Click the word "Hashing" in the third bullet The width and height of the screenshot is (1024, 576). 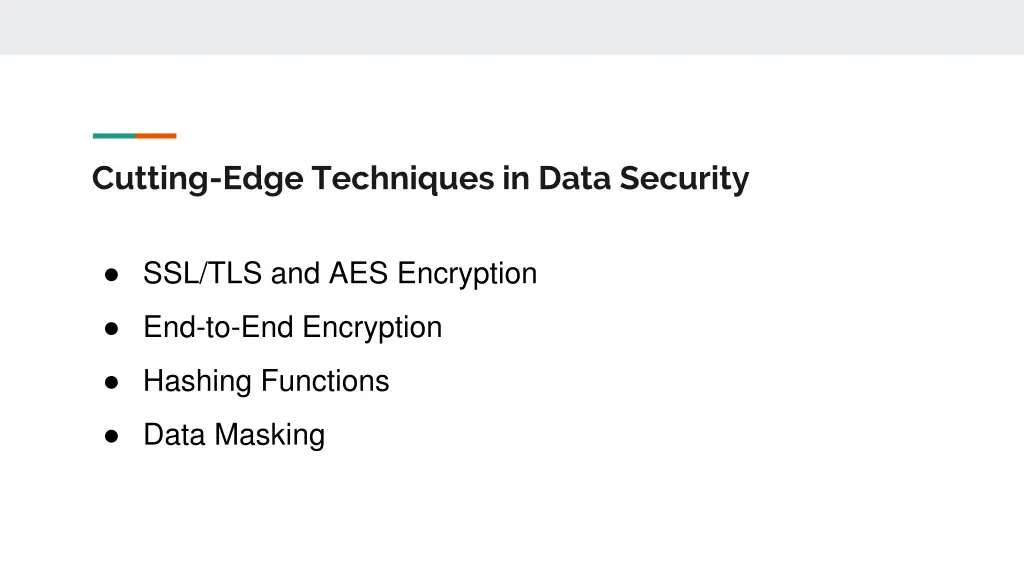pos(198,381)
